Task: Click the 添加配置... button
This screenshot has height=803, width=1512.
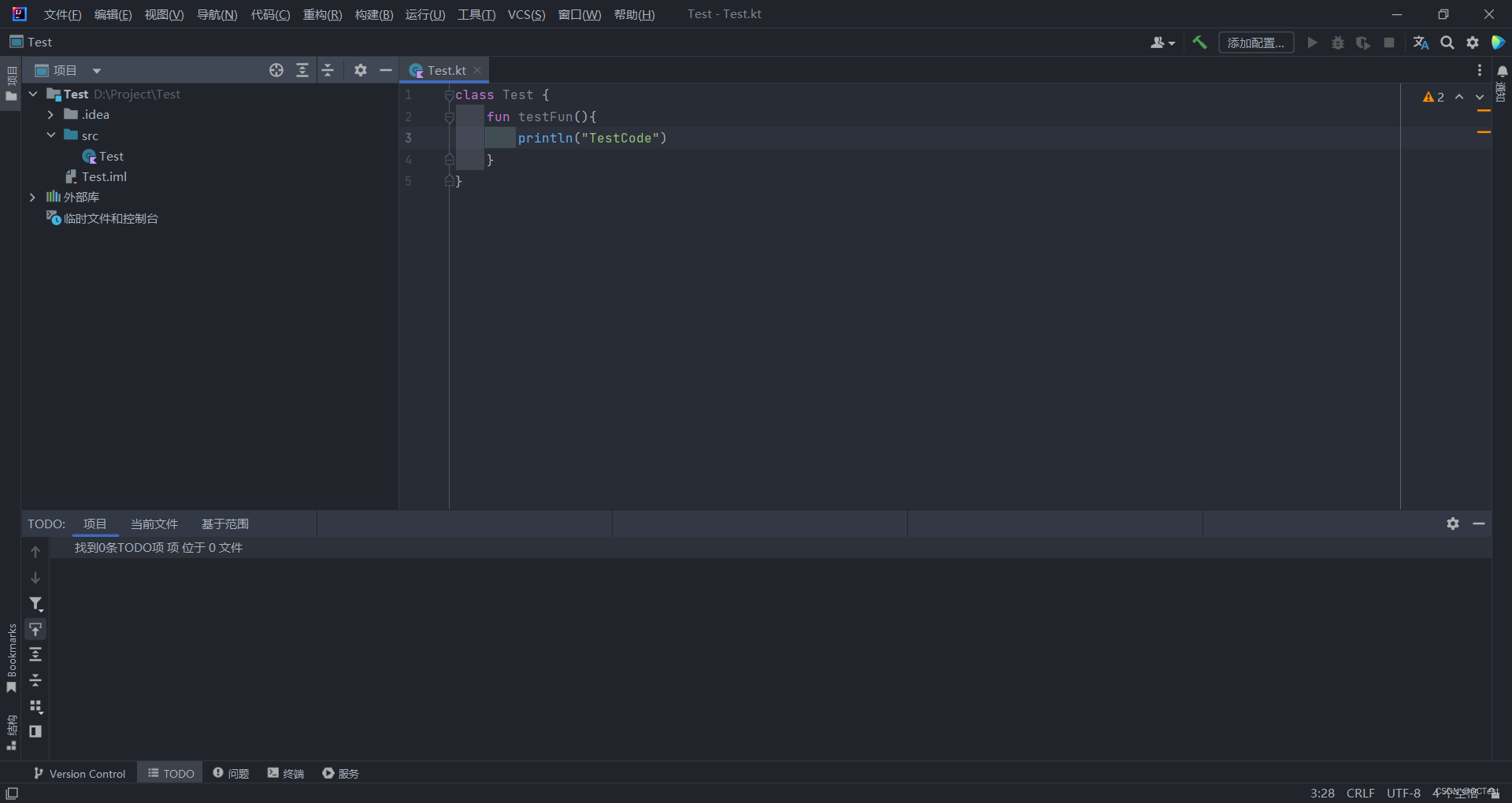Action: point(1256,43)
